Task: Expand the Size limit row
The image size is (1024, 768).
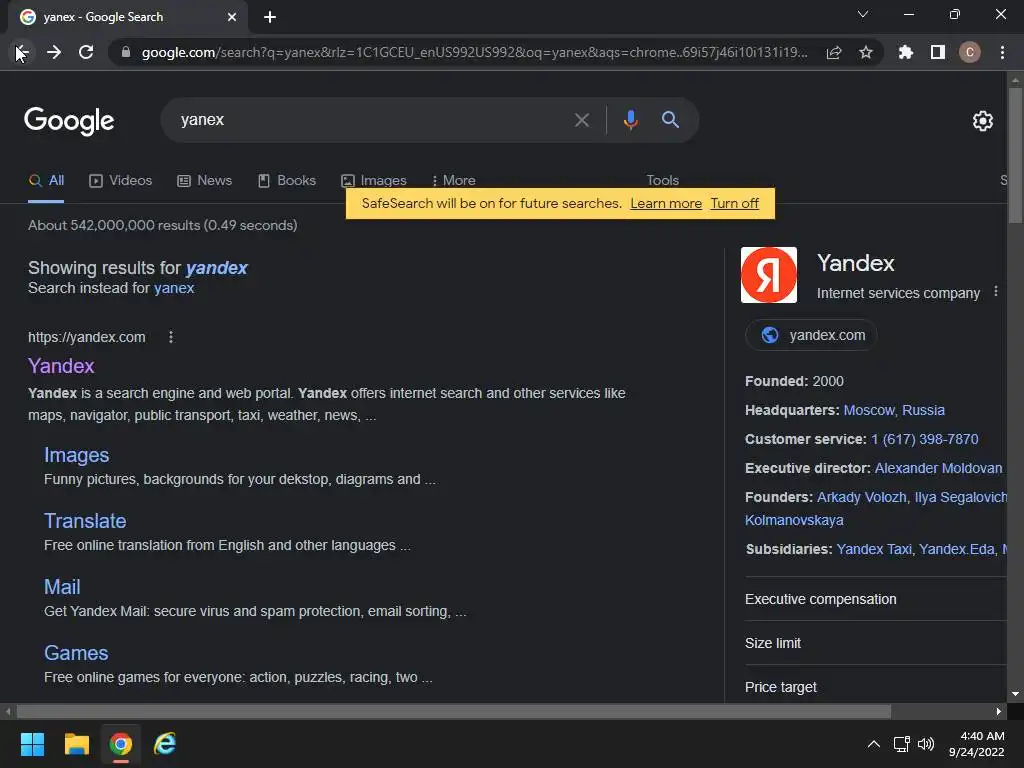Action: tap(876, 643)
